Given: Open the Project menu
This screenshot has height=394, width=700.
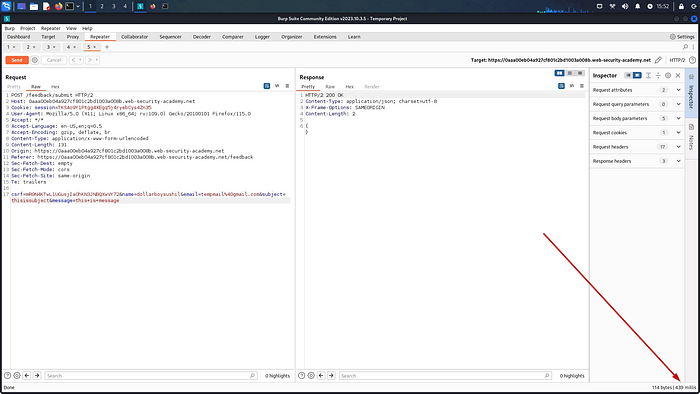Looking at the screenshot, I should 28,28.
